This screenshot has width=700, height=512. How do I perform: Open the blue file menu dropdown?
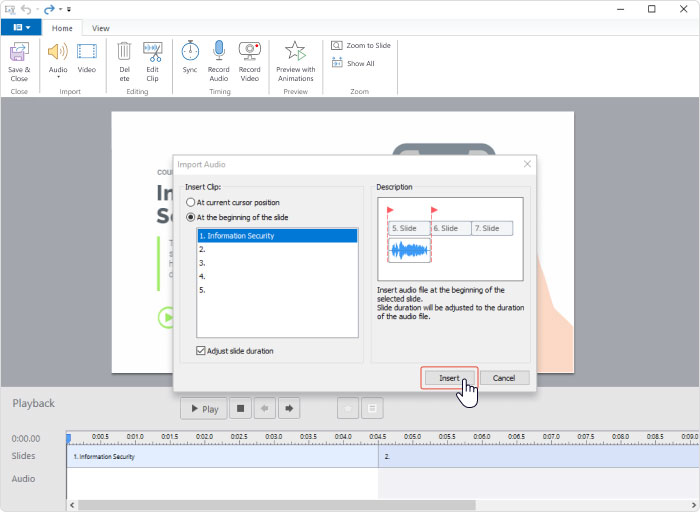[21, 28]
